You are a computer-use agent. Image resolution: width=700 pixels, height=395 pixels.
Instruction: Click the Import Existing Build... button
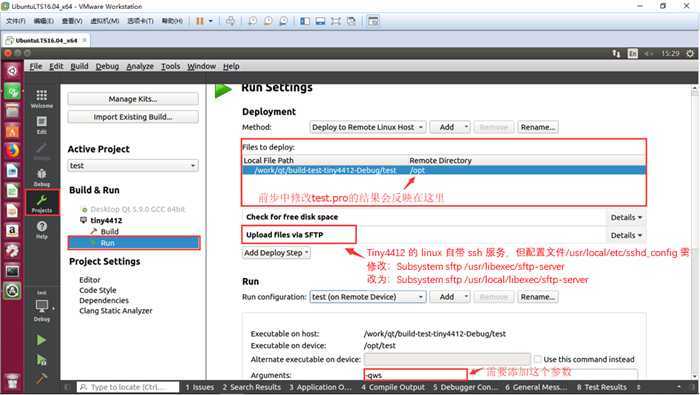pyautogui.click(x=133, y=117)
